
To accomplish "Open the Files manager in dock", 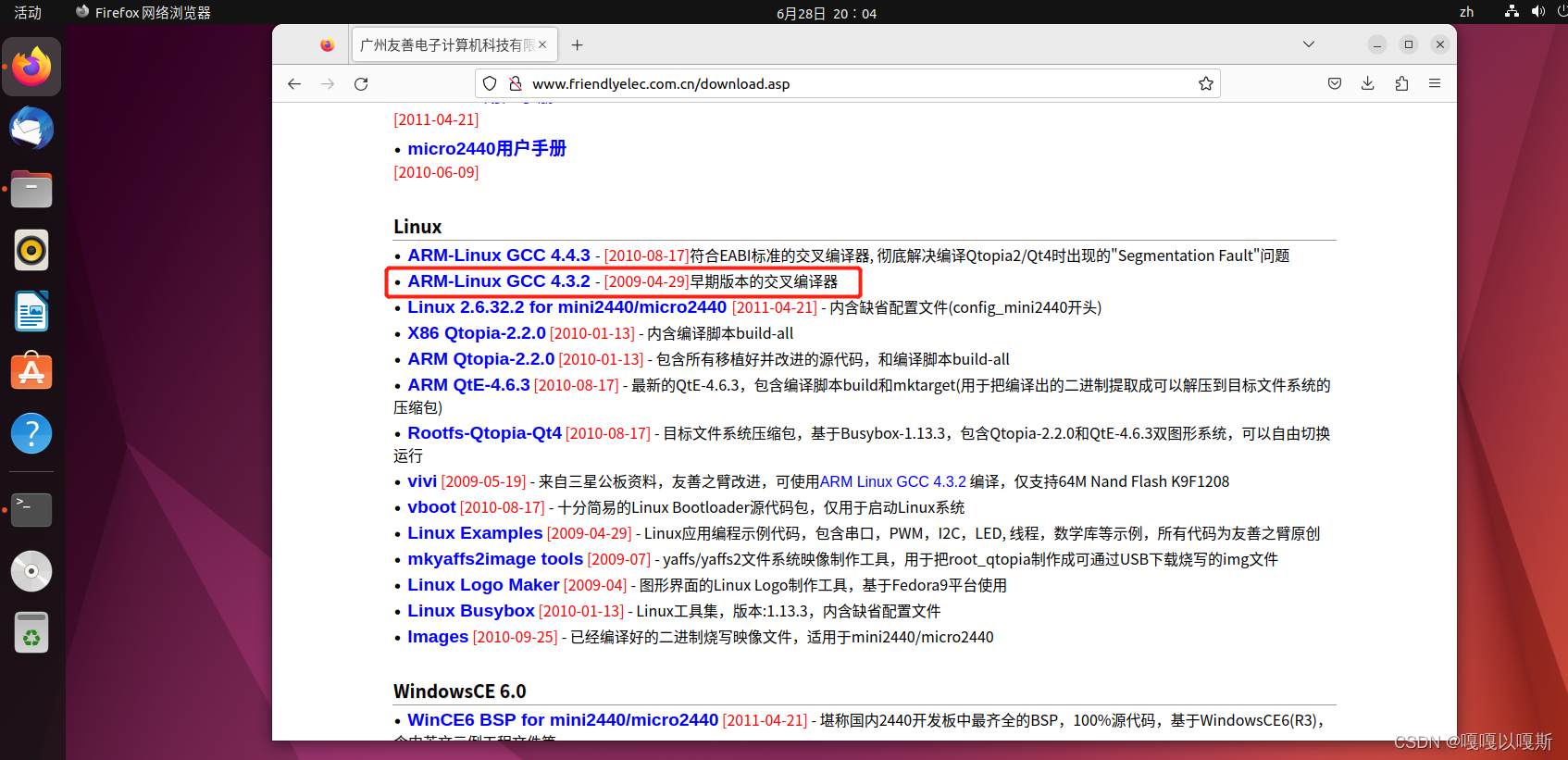I will point(31,190).
